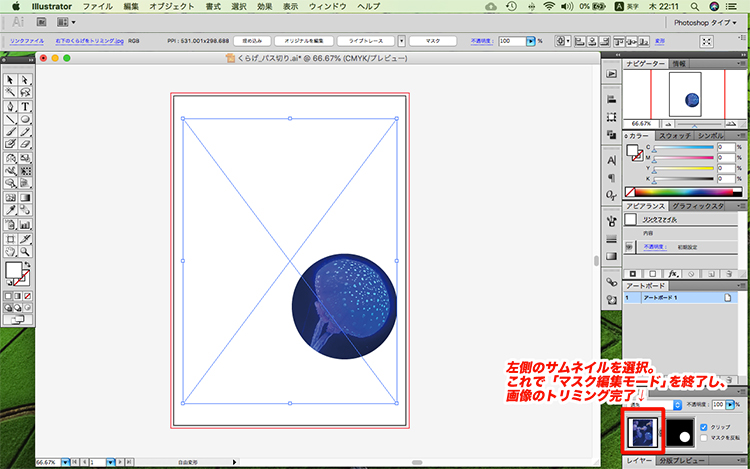Select the Ellipse shape tool
750x469 pixels.
(24, 119)
